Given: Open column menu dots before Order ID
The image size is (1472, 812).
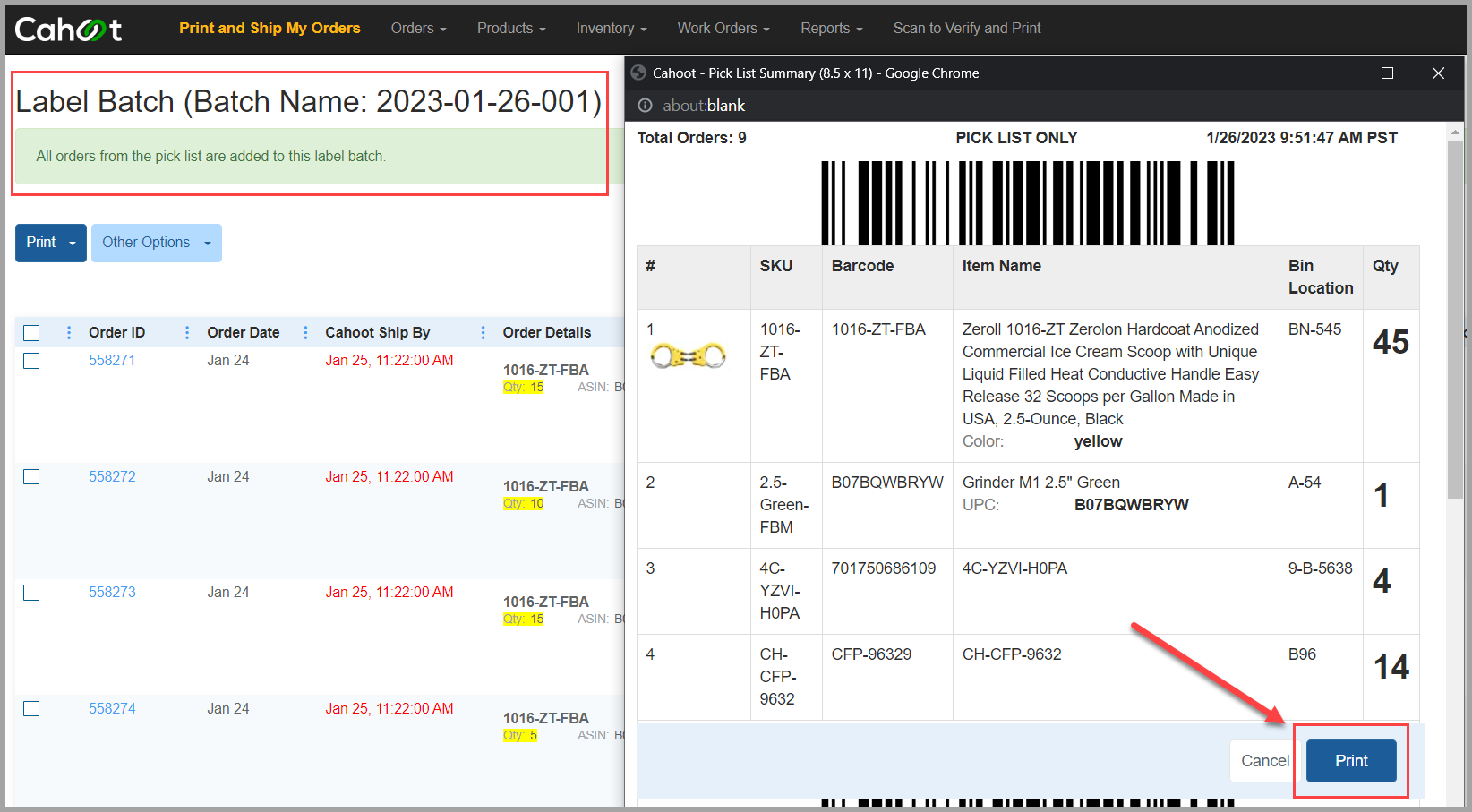Looking at the screenshot, I should click(x=69, y=333).
